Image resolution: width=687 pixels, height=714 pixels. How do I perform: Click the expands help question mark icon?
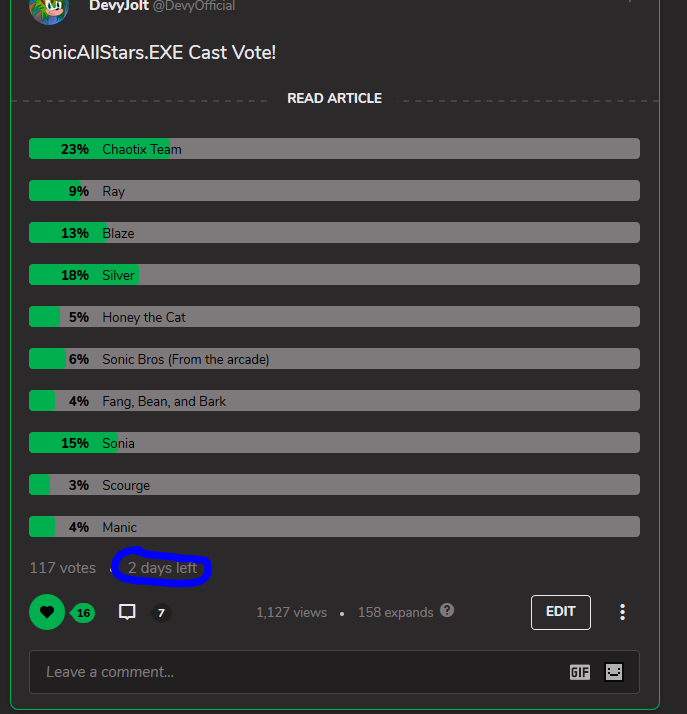tap(447, 610)
